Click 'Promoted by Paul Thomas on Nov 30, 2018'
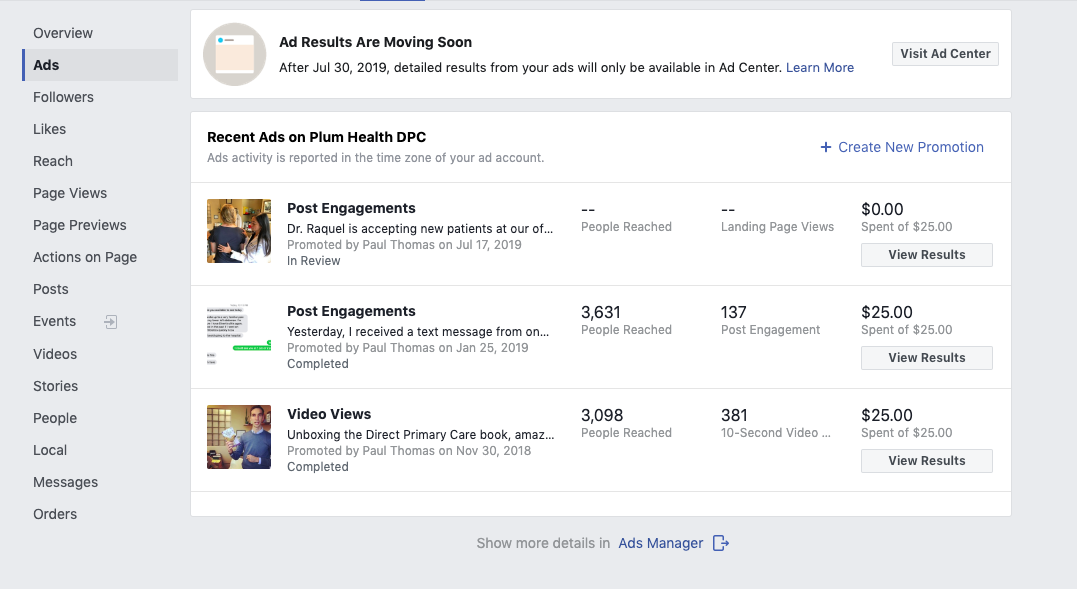Screen dimensions: 1077x589 coord(409,451)
